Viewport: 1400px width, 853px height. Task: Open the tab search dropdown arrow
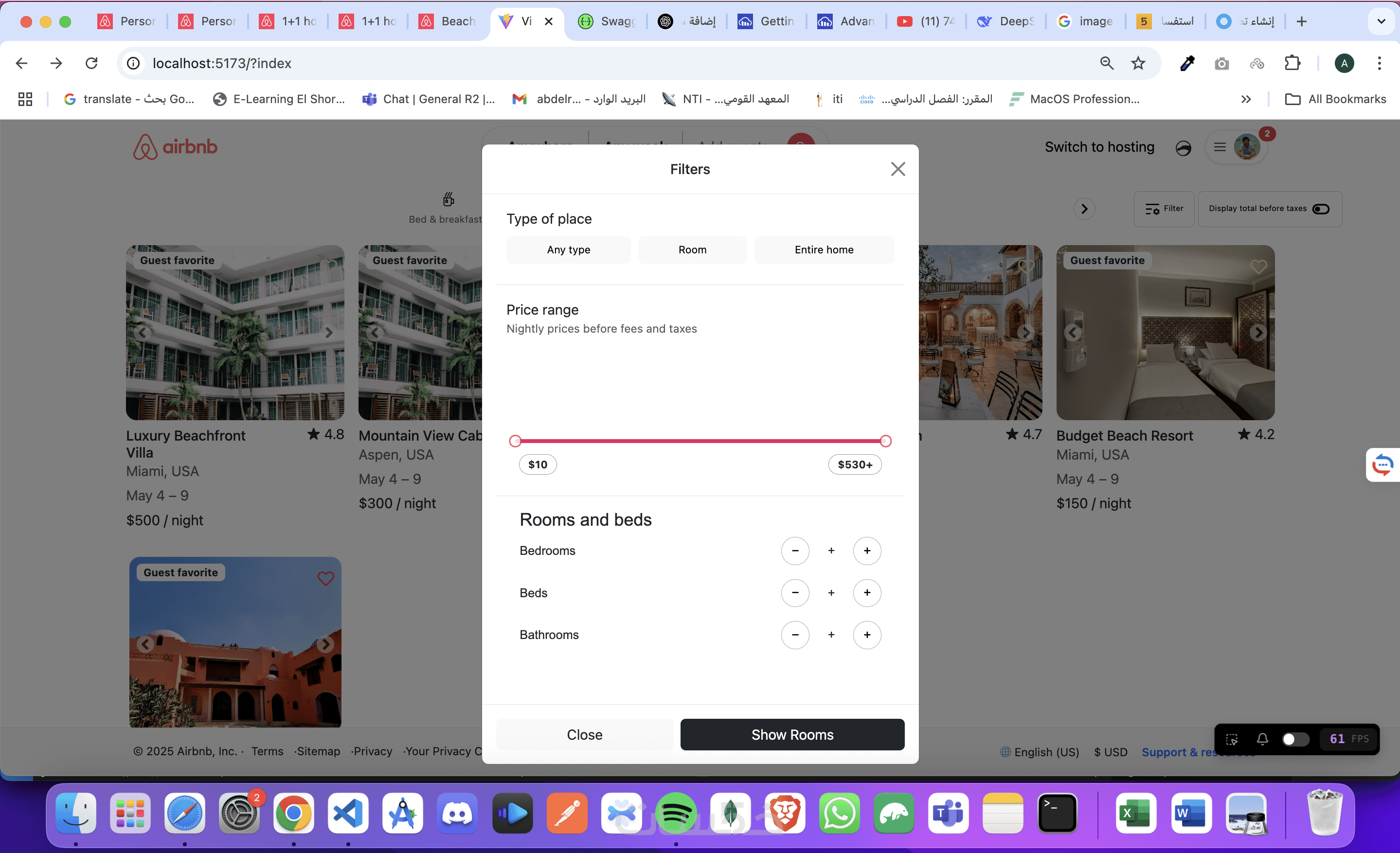pos(1381,21)
